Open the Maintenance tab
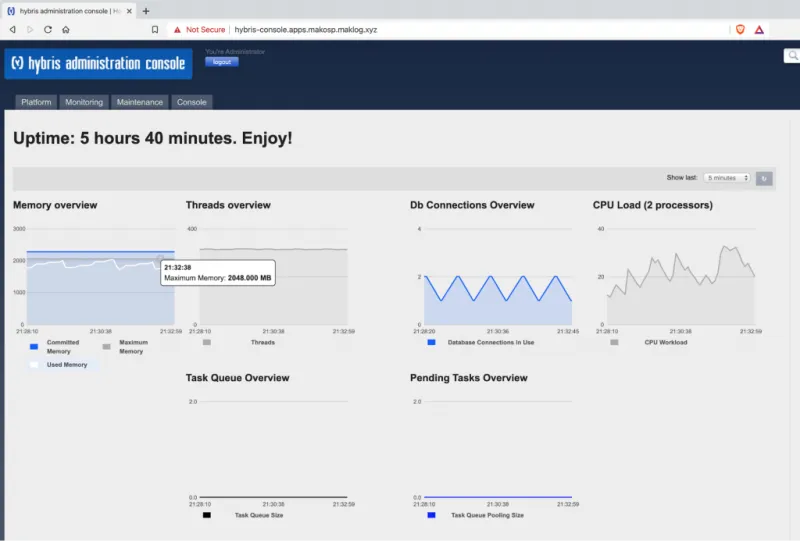This screenshot has height=541, width=800. pyautogui.click(x=139, y=102)
